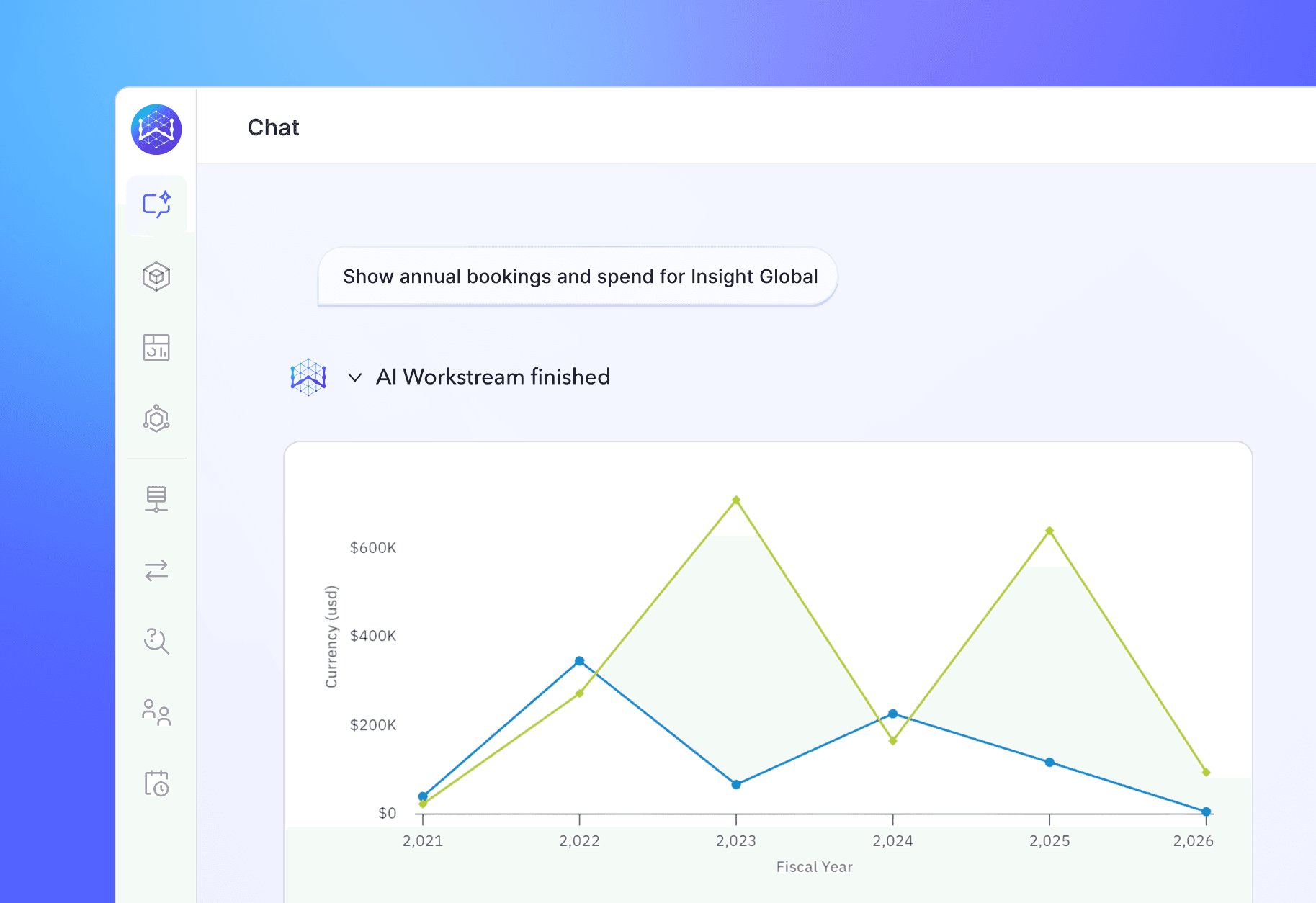Open the calendar clock schedule icon
Screen dimensions: 1316x903
pyautogui.click(x=156, y=783)
